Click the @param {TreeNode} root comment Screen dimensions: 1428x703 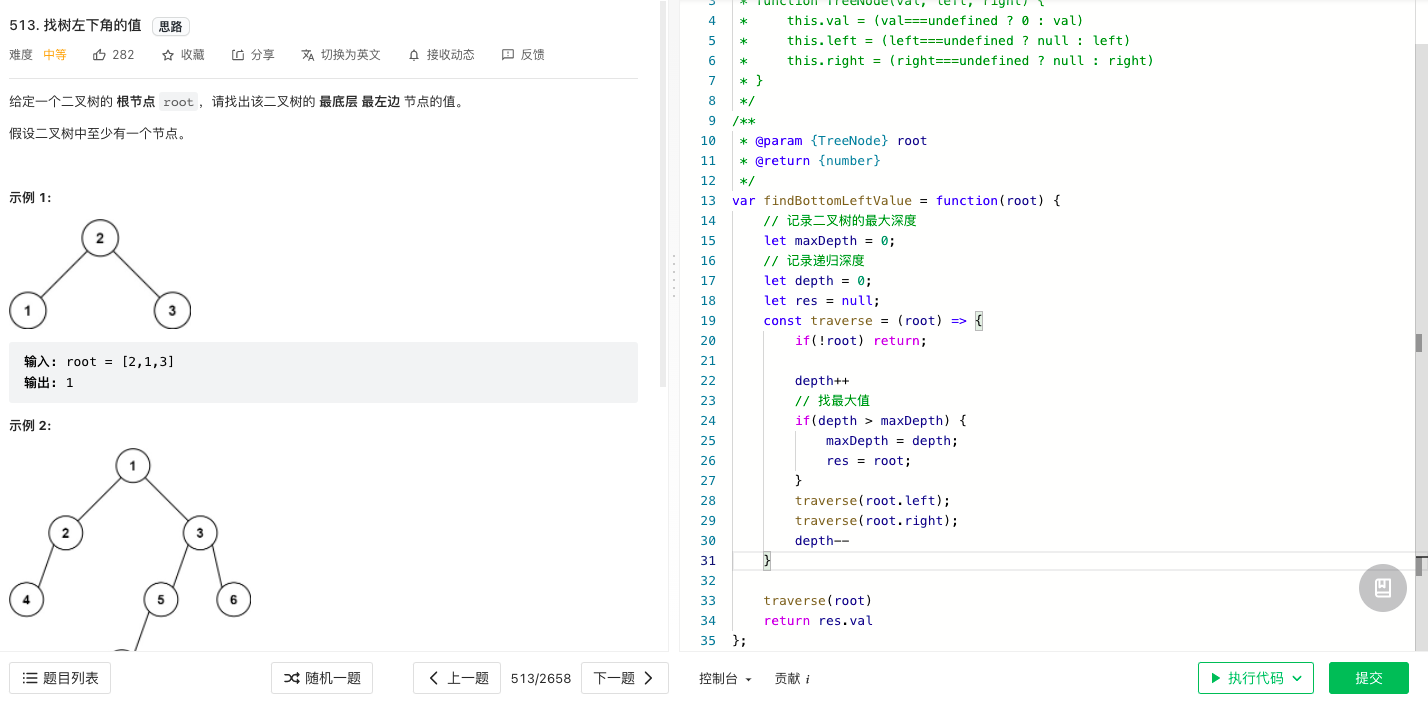[833, 140]
